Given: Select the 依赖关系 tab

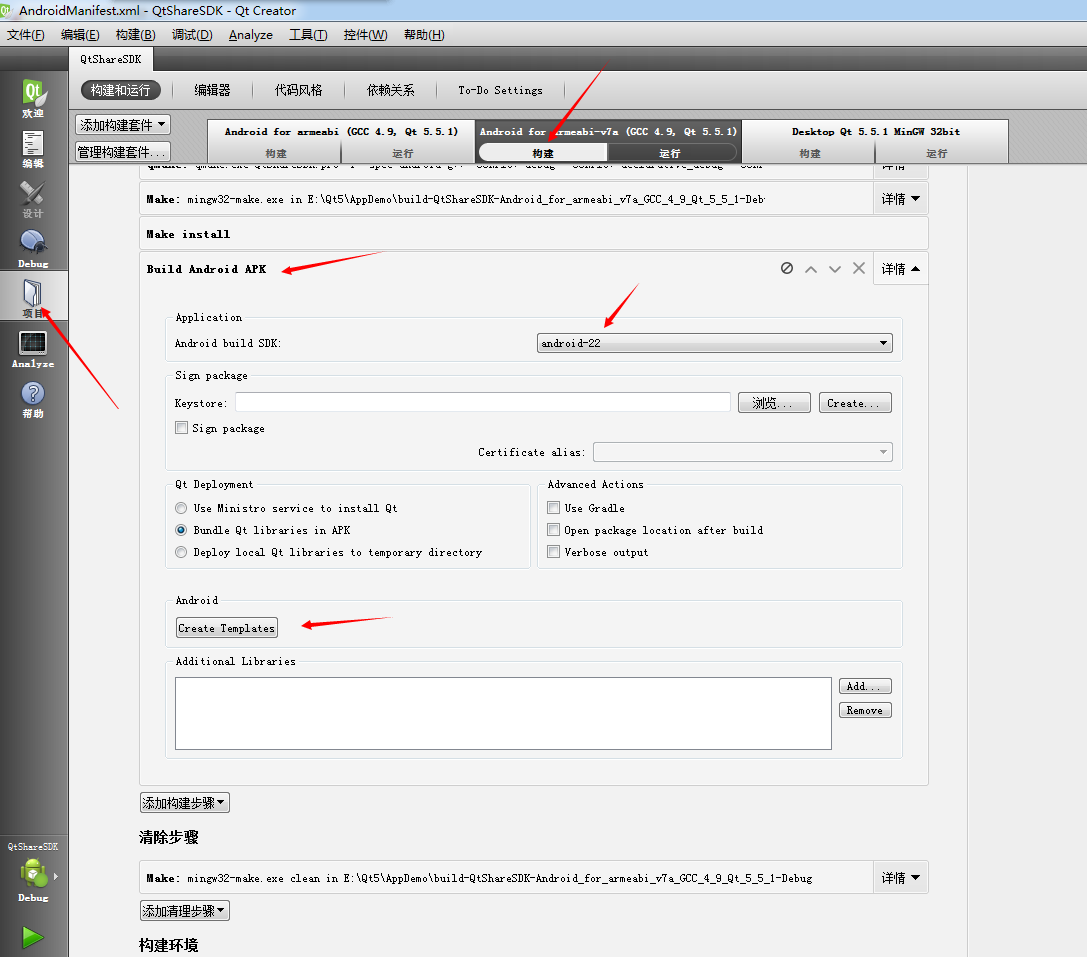Looking at the screenshot, I should click(390, 90).
